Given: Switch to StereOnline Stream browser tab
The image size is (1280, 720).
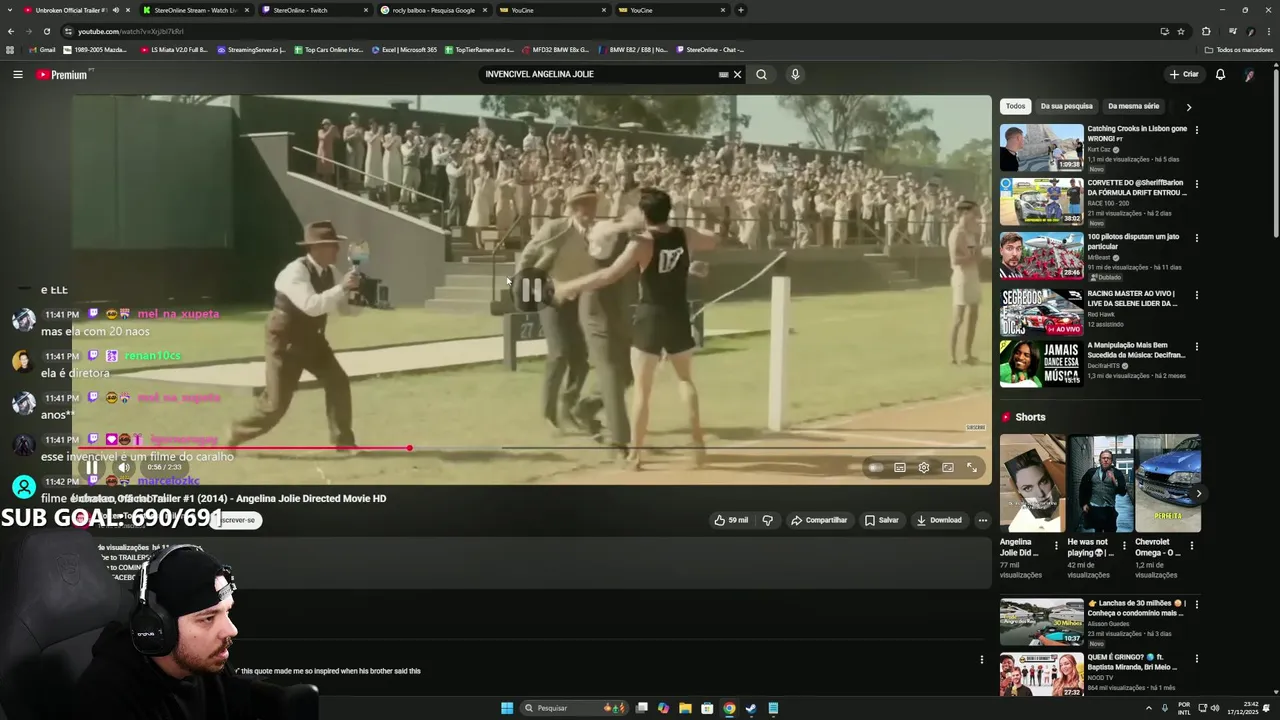Looking at the screenshot, I should (194, 10).
